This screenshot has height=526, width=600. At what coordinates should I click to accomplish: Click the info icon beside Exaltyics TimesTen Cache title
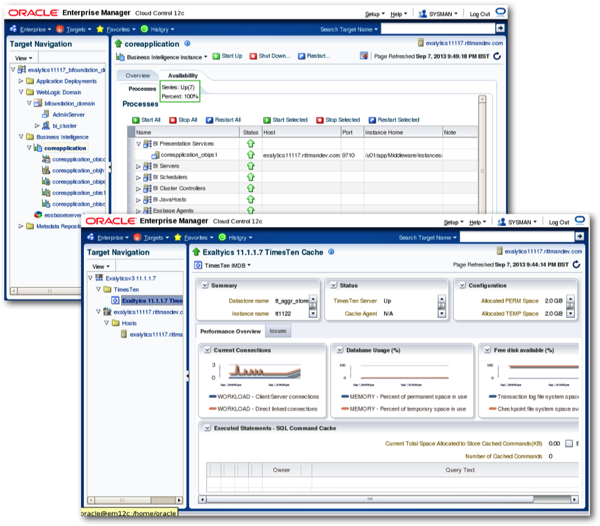(331, 252)
